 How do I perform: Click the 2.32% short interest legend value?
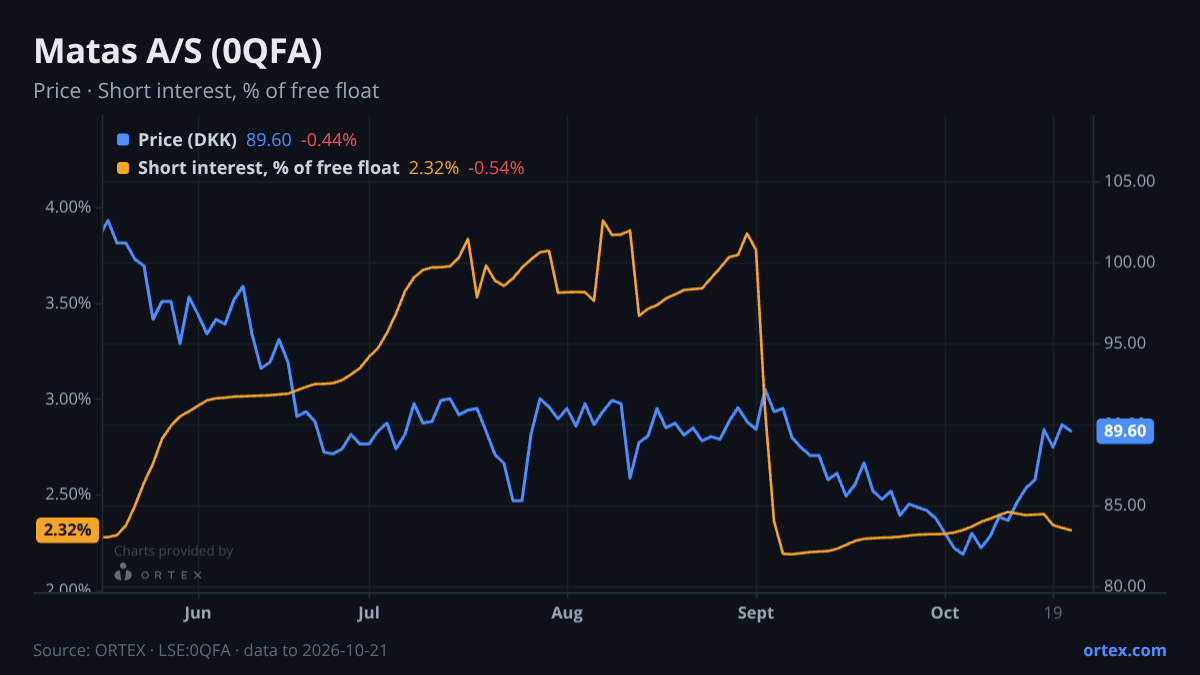pyautogui.click(x=434, y=168)
